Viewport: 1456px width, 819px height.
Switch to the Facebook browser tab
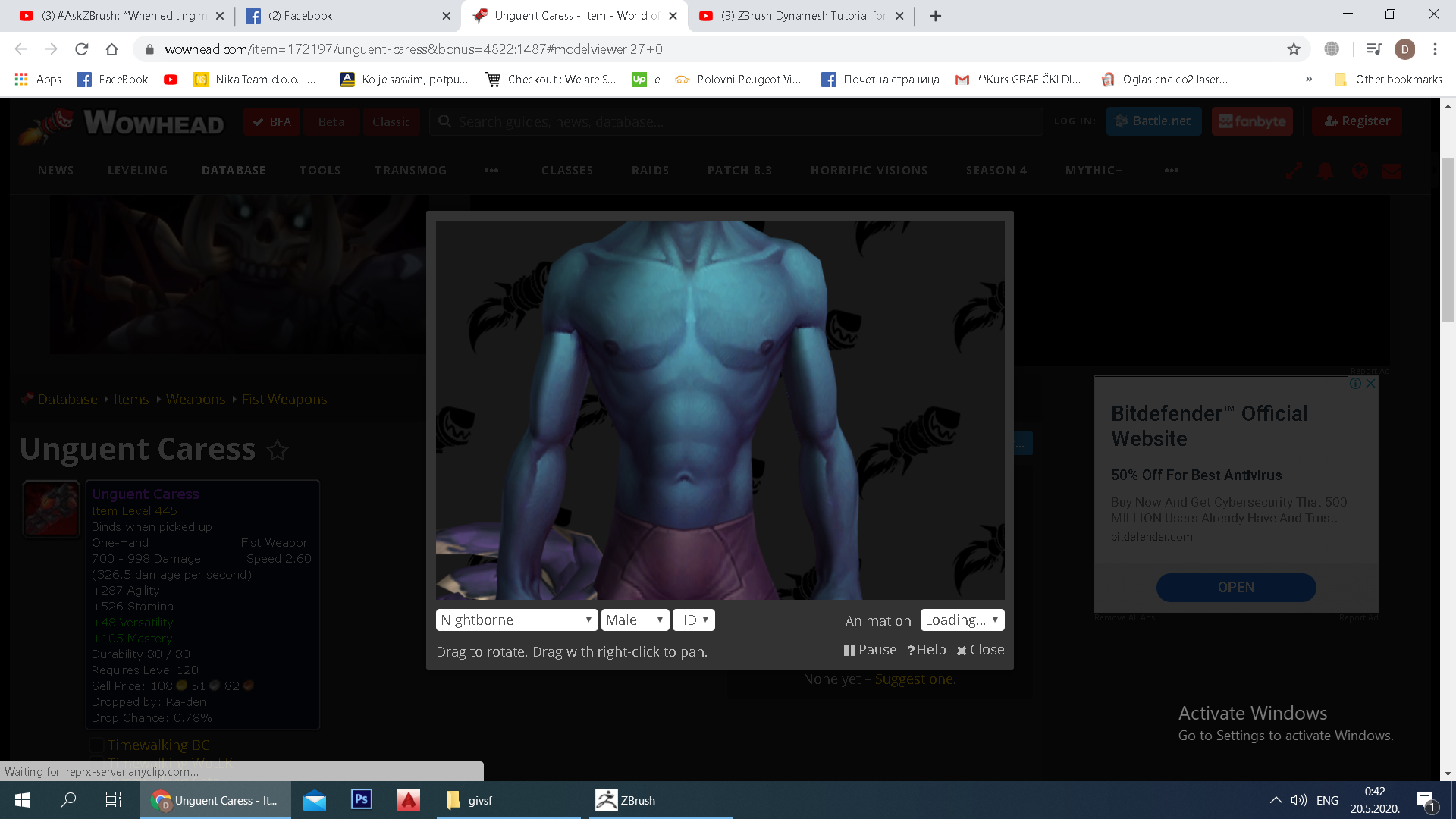349,16
